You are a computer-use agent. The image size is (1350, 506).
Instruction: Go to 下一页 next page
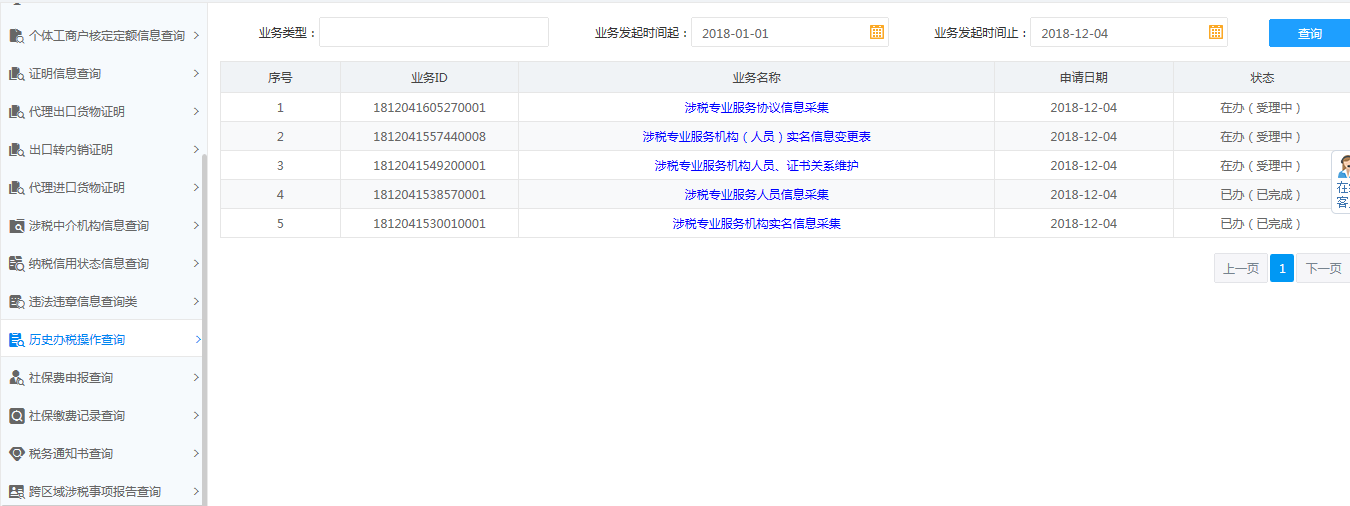click(x=1322, y=268)
